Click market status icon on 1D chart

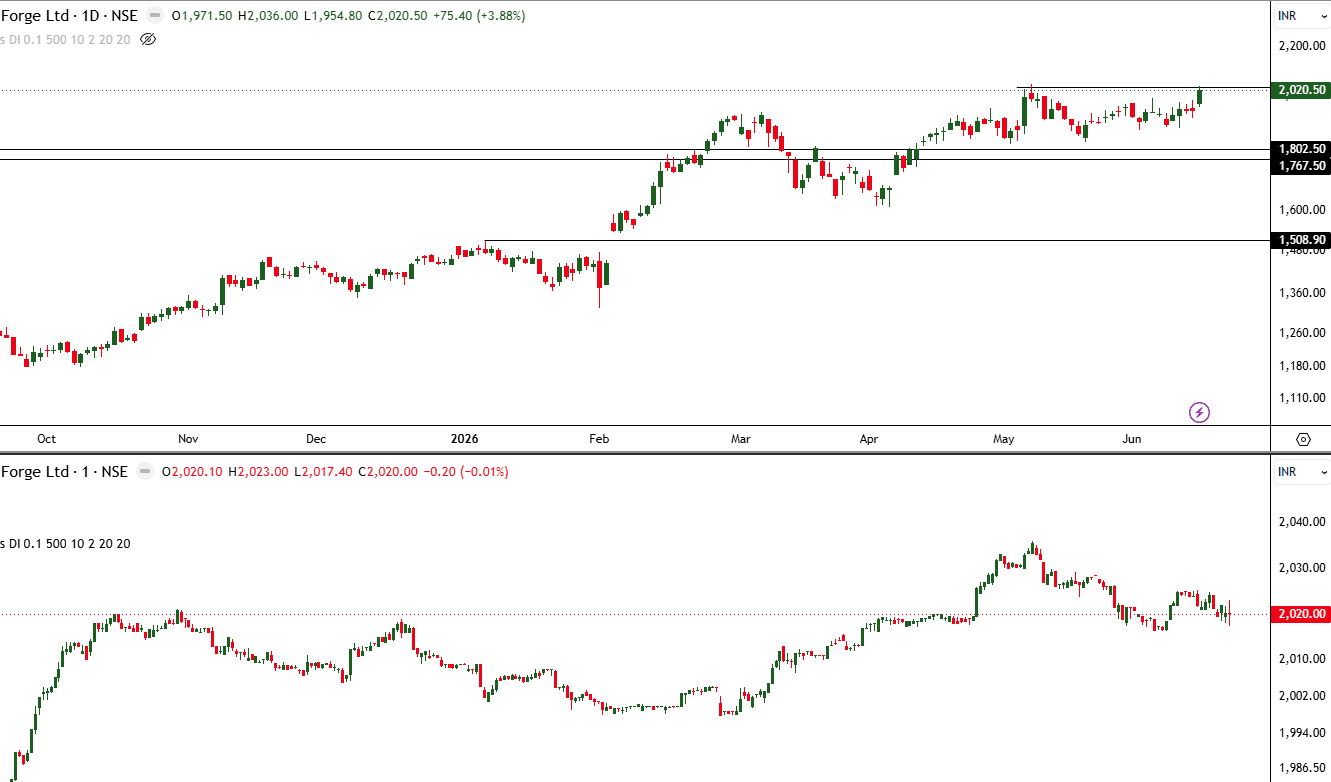155,16
